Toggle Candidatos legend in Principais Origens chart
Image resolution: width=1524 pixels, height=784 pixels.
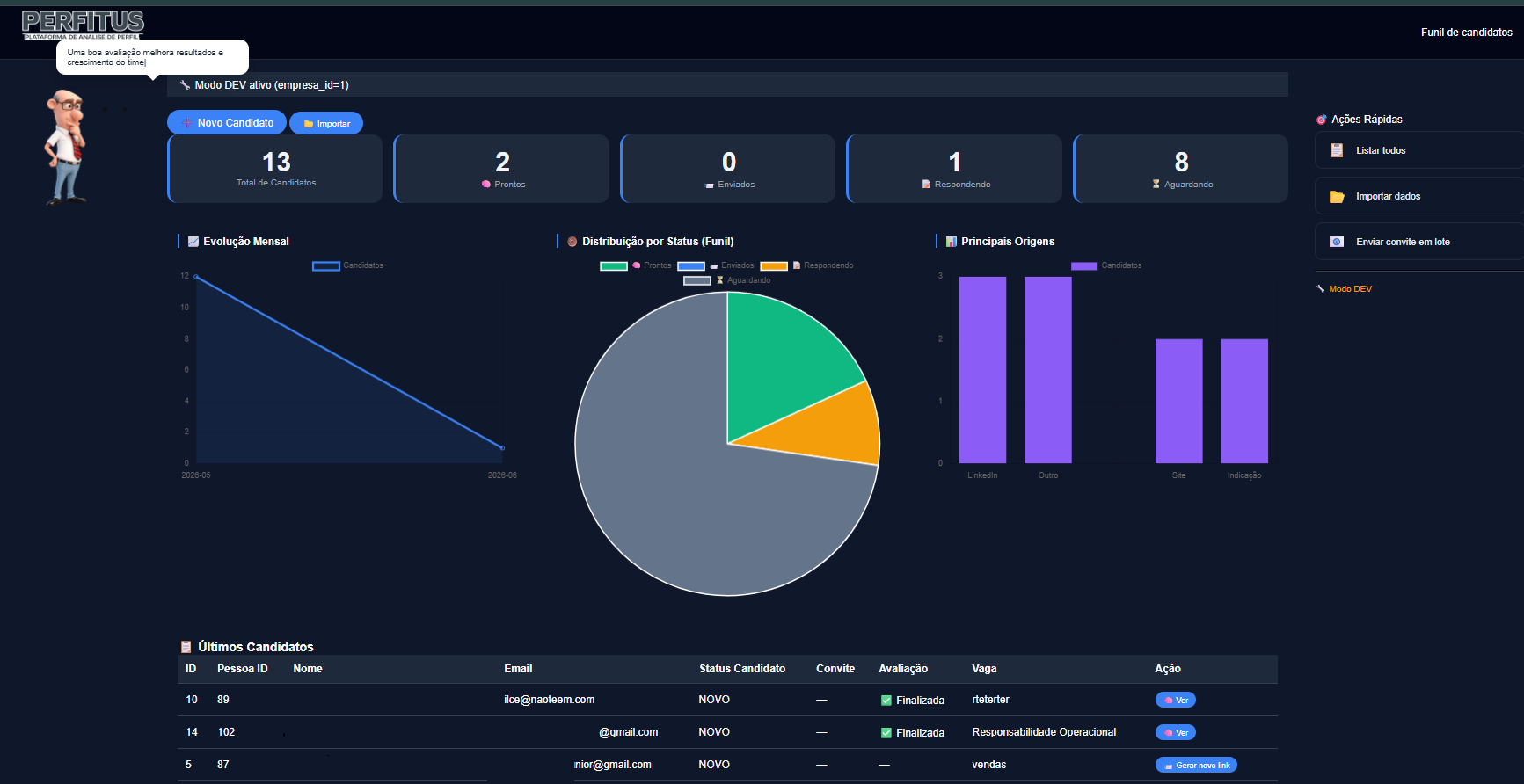click(x=1106, y=265)
